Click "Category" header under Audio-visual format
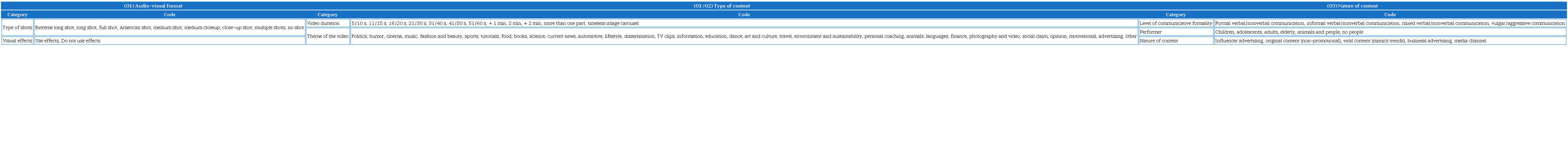 [x=17, y=15]
